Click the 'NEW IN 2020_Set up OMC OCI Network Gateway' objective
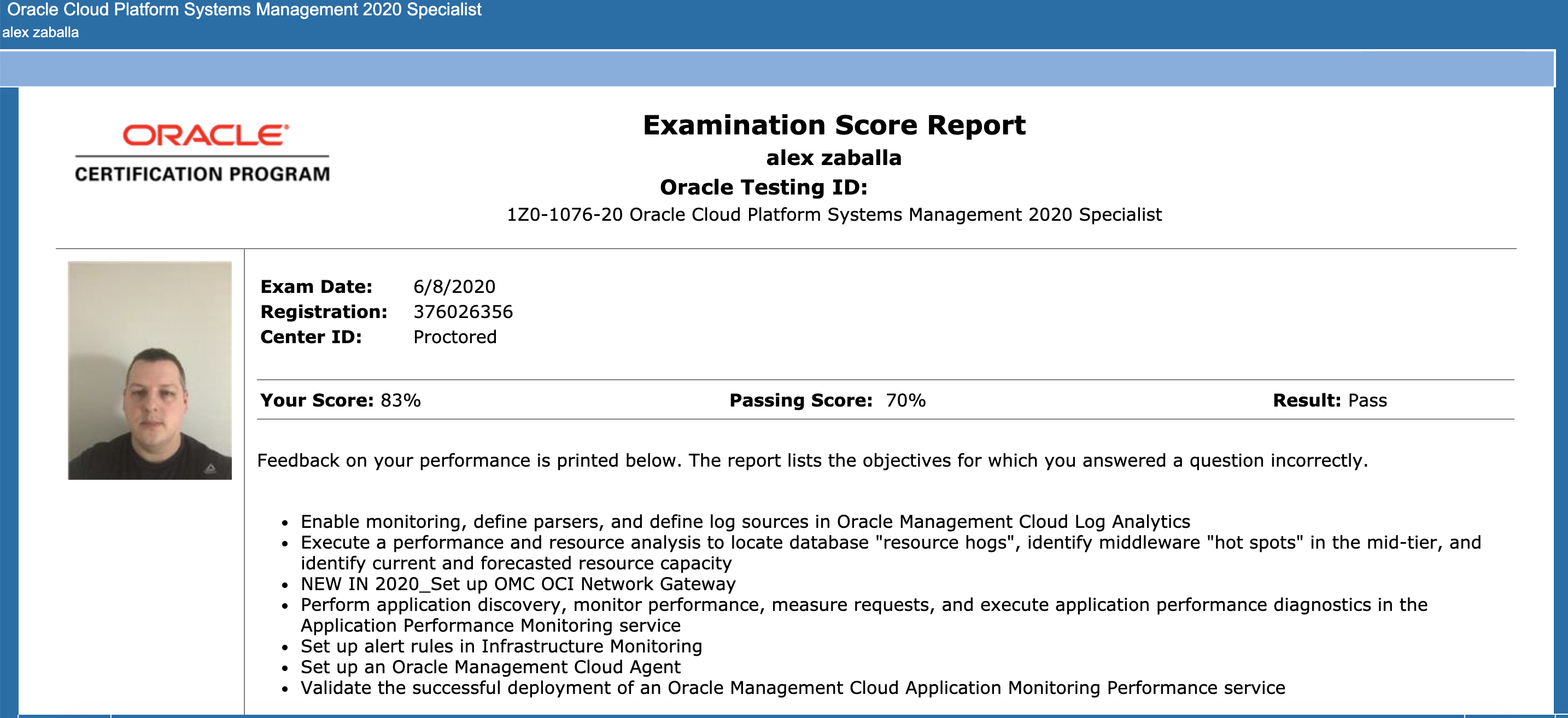This screenshot has height=718, width=1568. 518,584
